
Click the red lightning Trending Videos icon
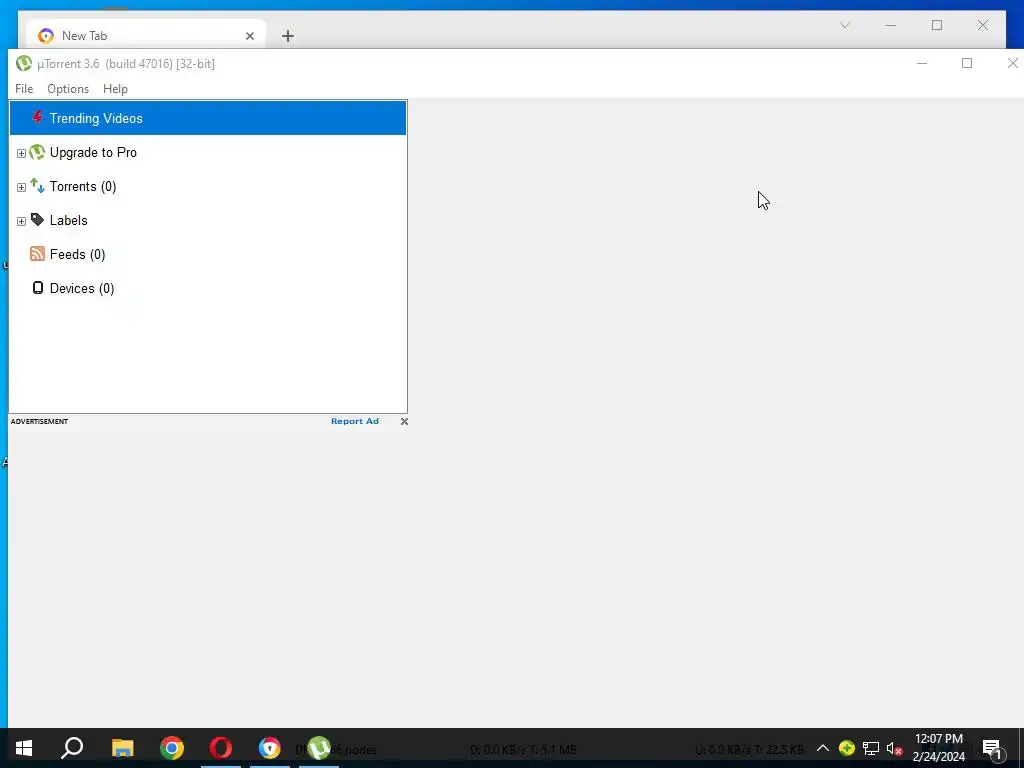37,118
